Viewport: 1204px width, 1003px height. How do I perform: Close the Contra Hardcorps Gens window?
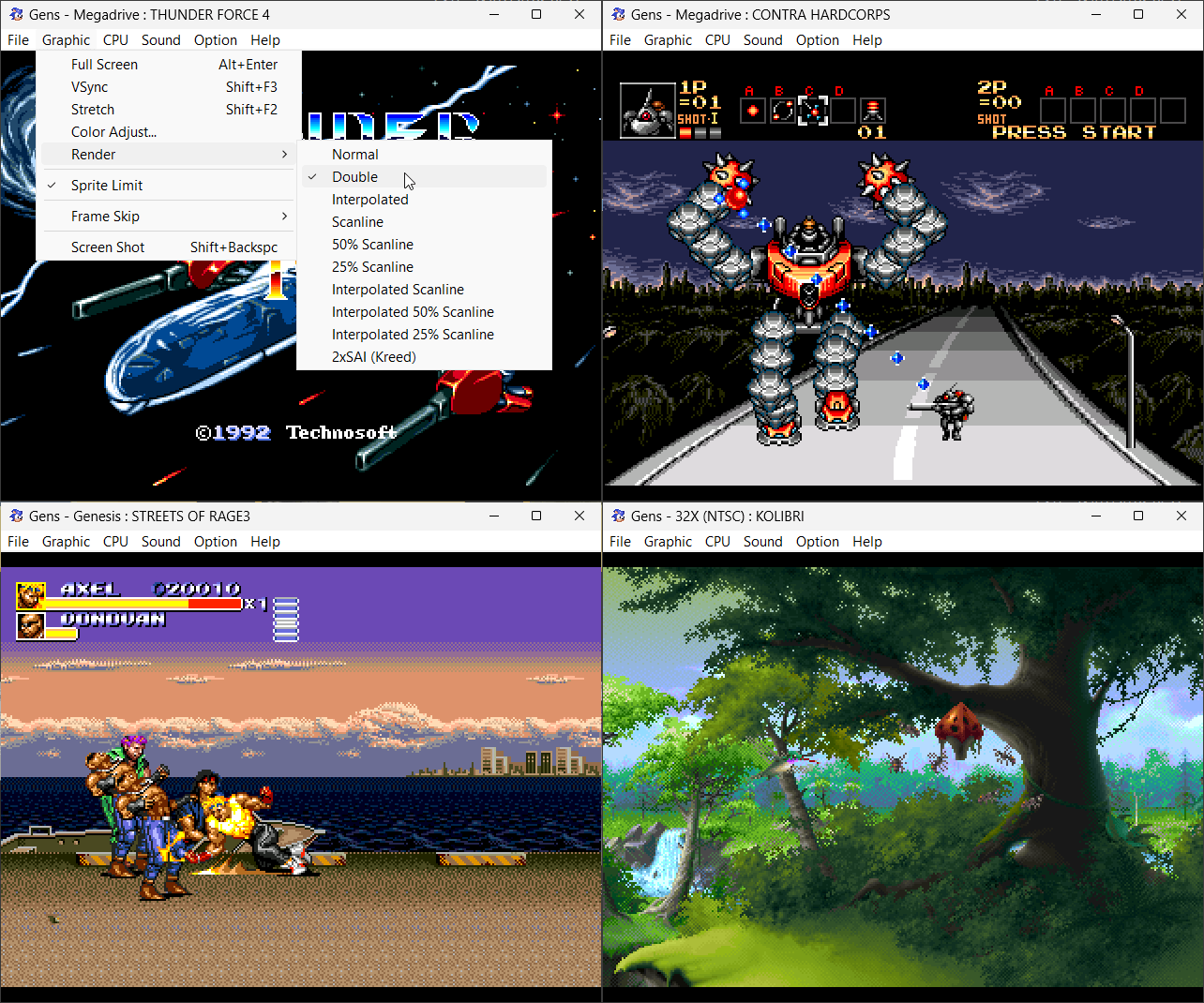(x=1181, y=14)
